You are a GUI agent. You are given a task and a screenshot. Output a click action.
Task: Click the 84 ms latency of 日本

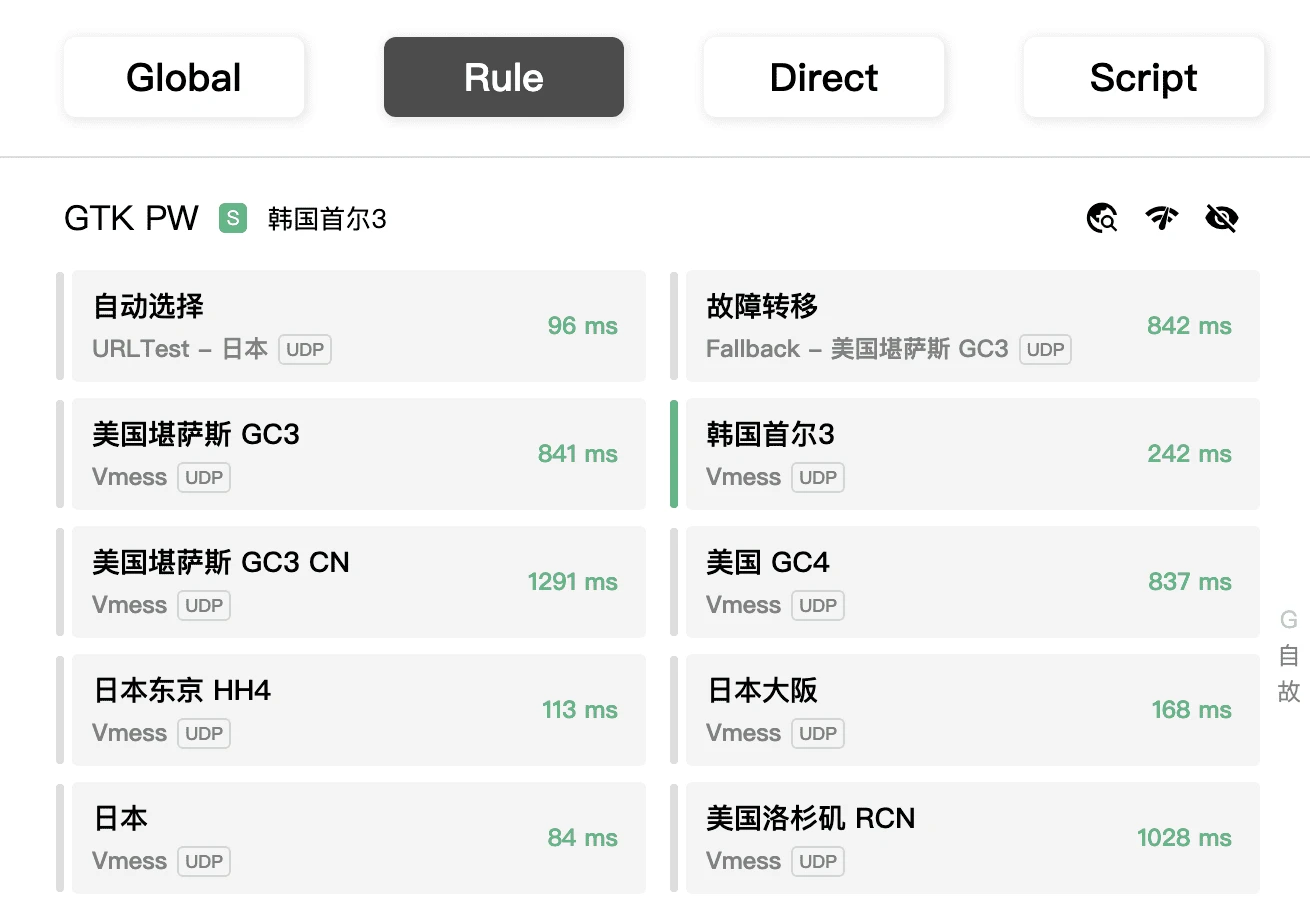point(583,838)
